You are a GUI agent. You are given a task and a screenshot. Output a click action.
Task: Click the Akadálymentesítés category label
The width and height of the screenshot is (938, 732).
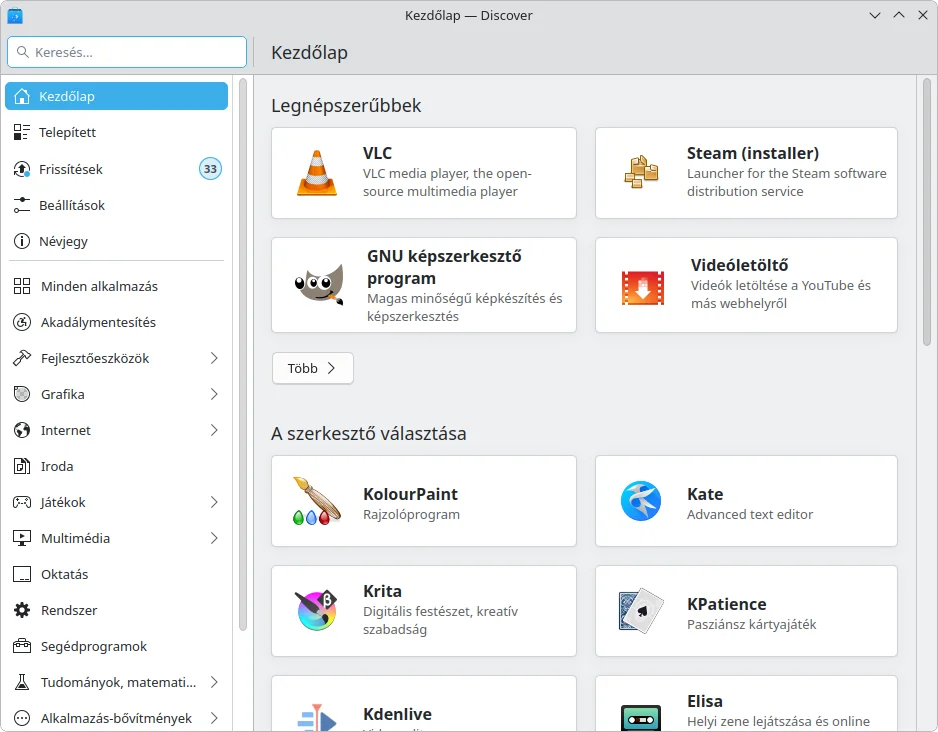coord(98,322)
